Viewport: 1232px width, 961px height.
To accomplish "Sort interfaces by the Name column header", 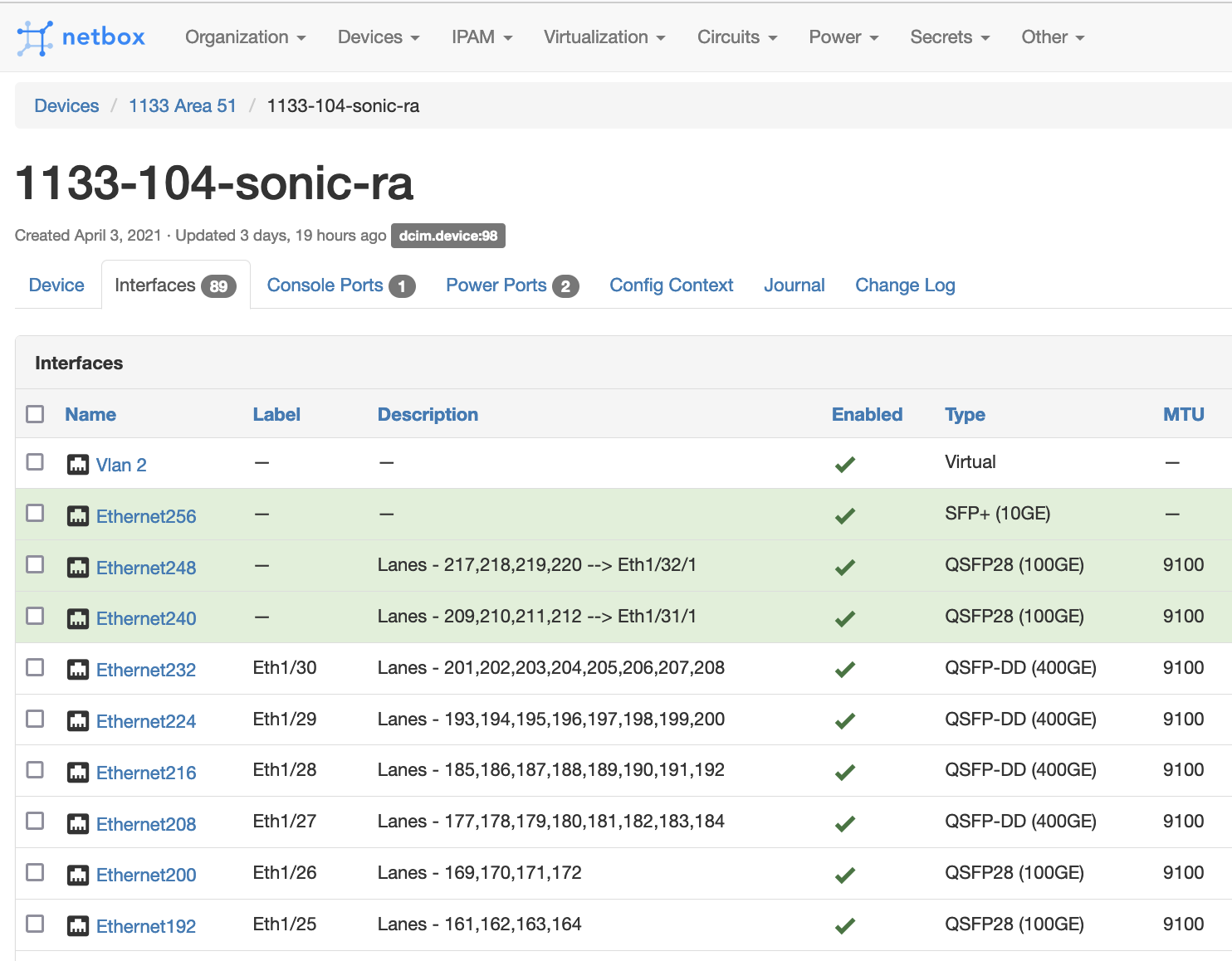I will pyautogui.click(x=90, y=413).
